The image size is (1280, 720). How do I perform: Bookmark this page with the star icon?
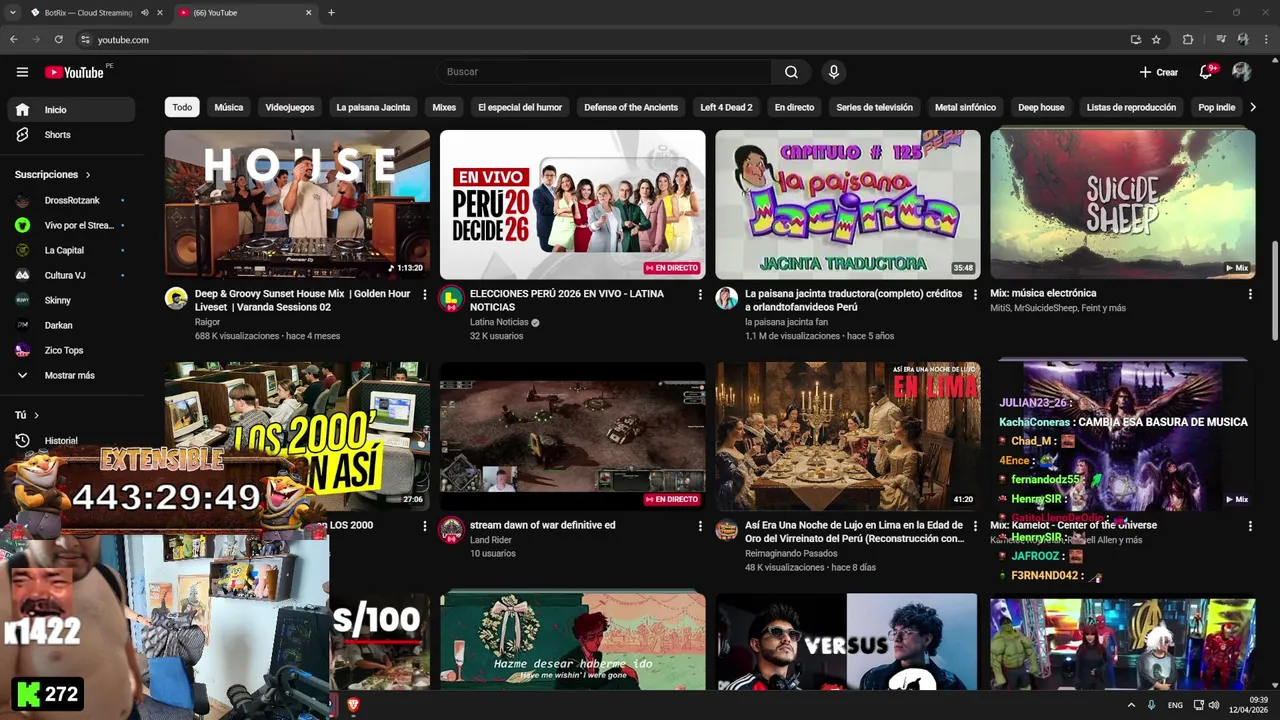(x=1156, y=40)
